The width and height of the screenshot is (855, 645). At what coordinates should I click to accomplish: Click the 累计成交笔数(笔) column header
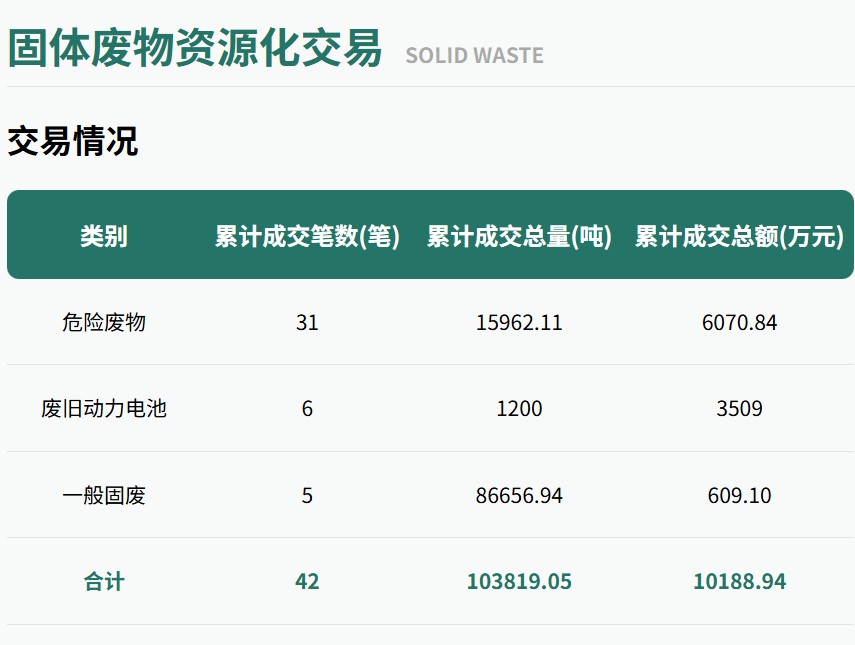point(307,236)
